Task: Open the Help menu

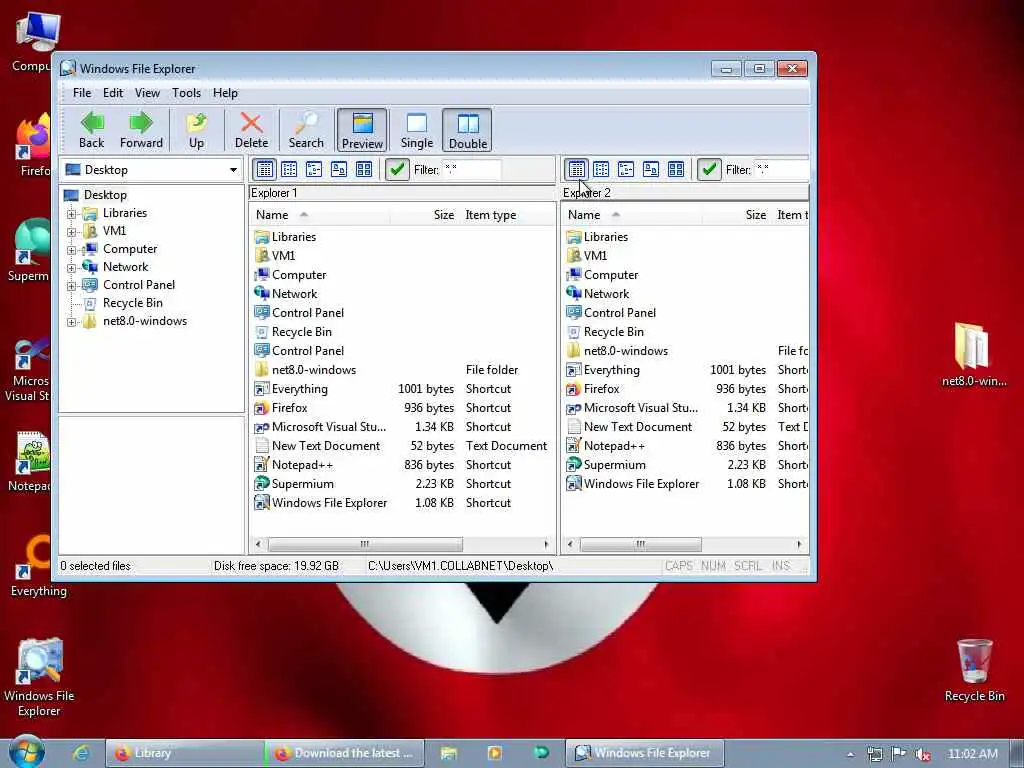Action: tap(225, 93)
